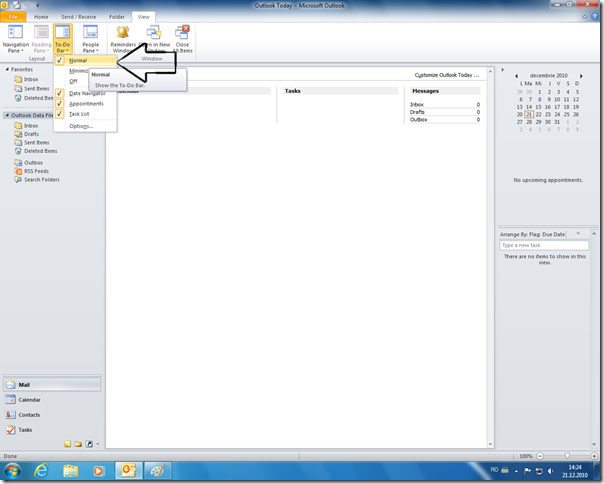
Task: Open Windows Explorer from taskbar
Action: point(70,471)
